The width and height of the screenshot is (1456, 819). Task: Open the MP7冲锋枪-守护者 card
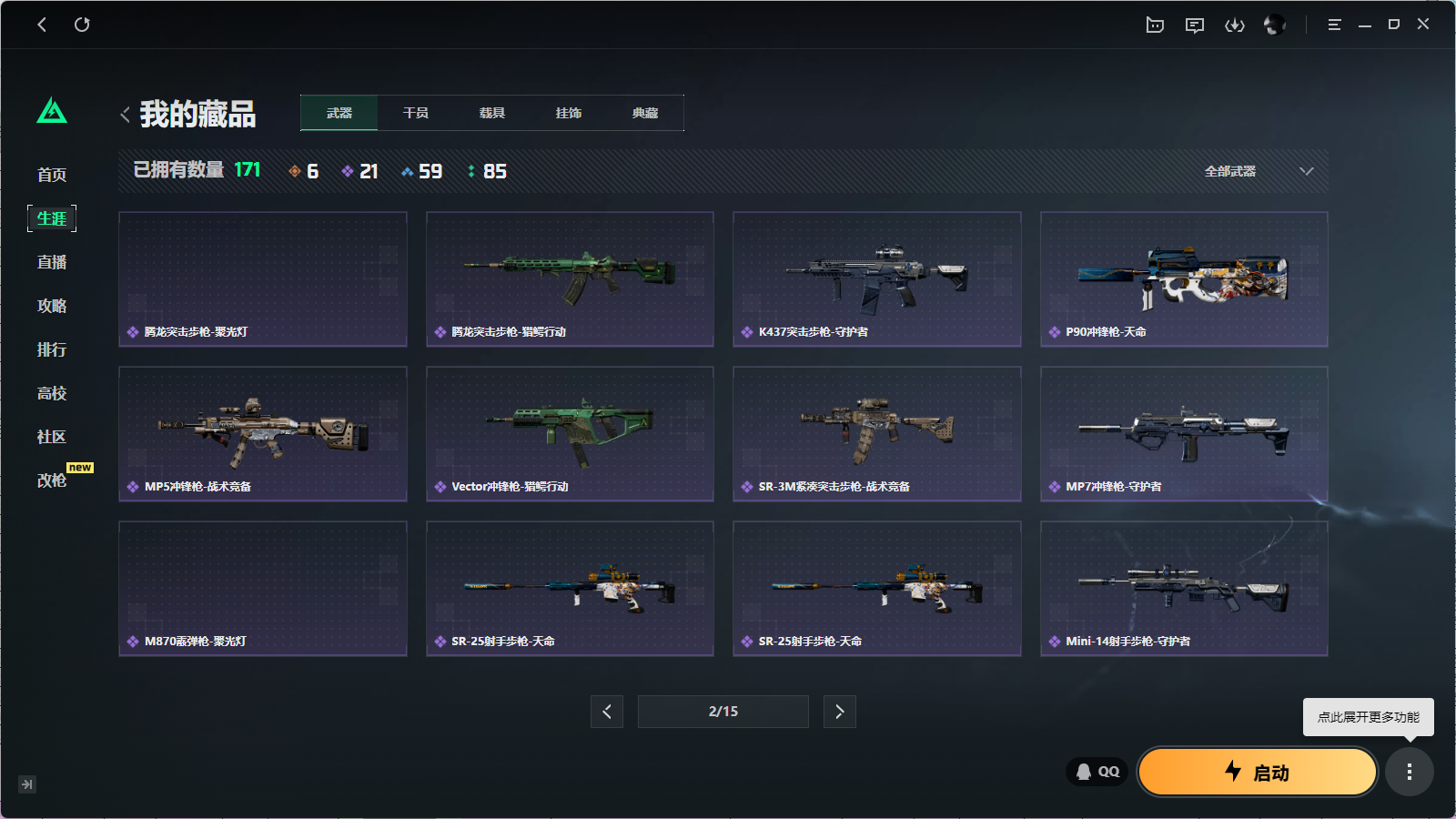(x=1184, y=434)
